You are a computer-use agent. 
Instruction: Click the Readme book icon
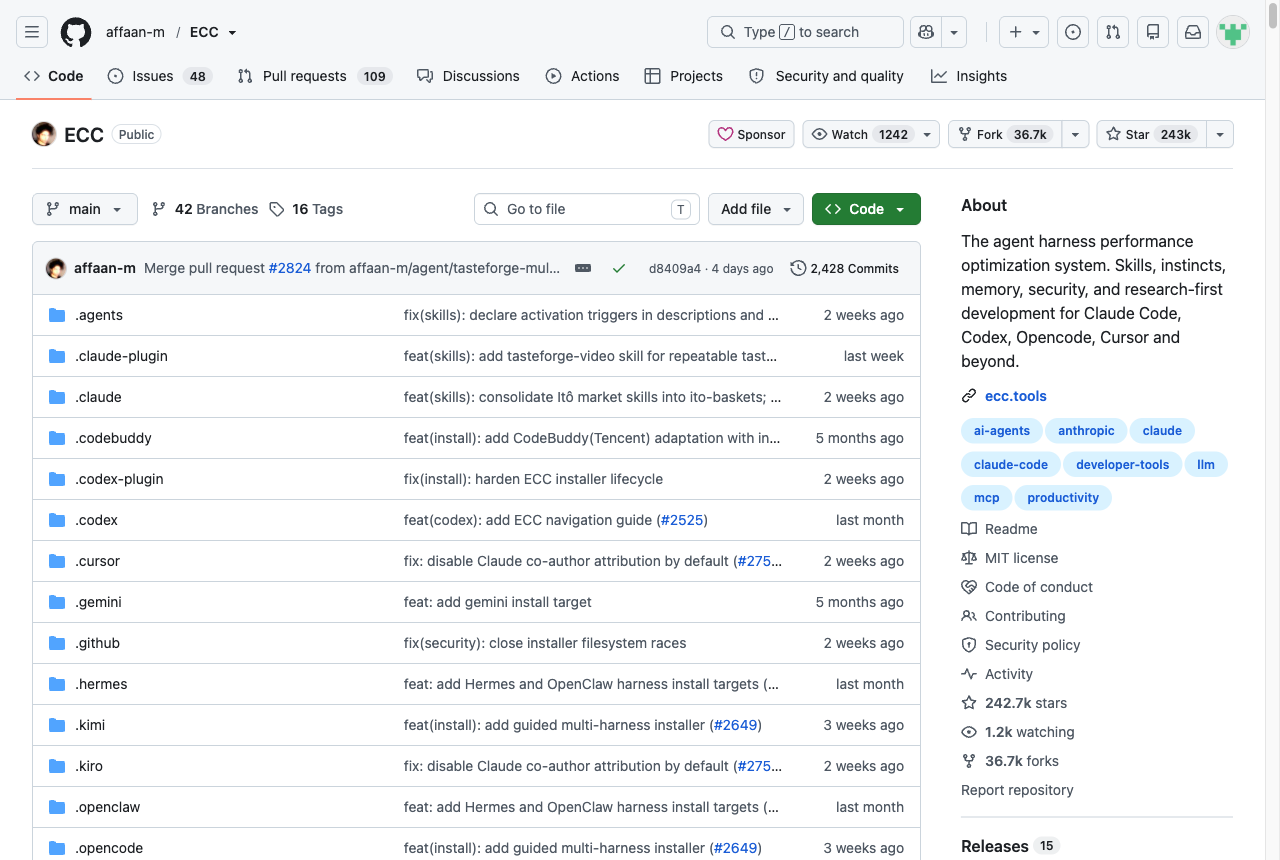coord(969,529)
